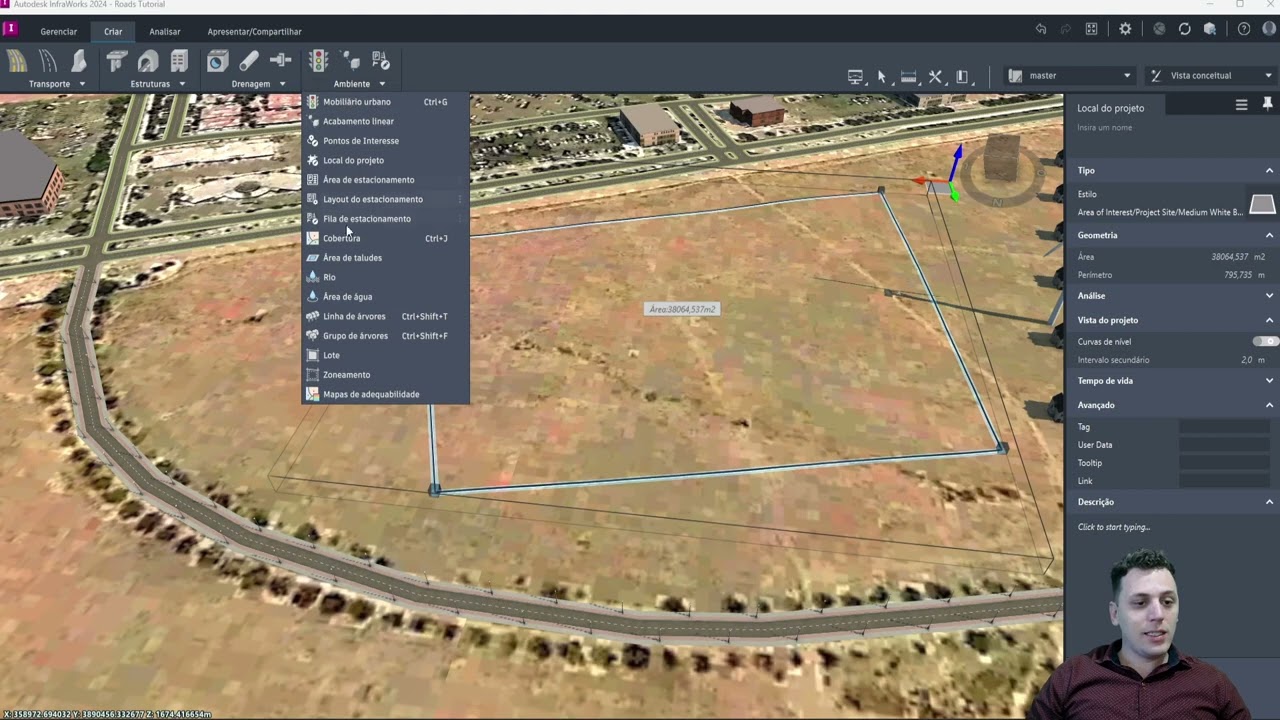
Task: Choose Cobertura from the menu
Action: point(385,238)
